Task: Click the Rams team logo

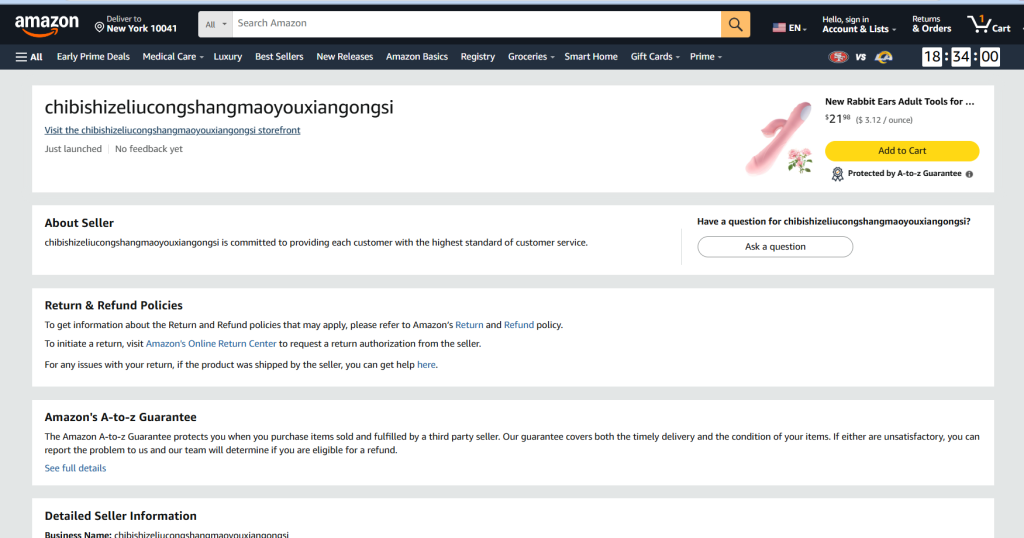Action: pyautogui.click(x=883, y=57)
